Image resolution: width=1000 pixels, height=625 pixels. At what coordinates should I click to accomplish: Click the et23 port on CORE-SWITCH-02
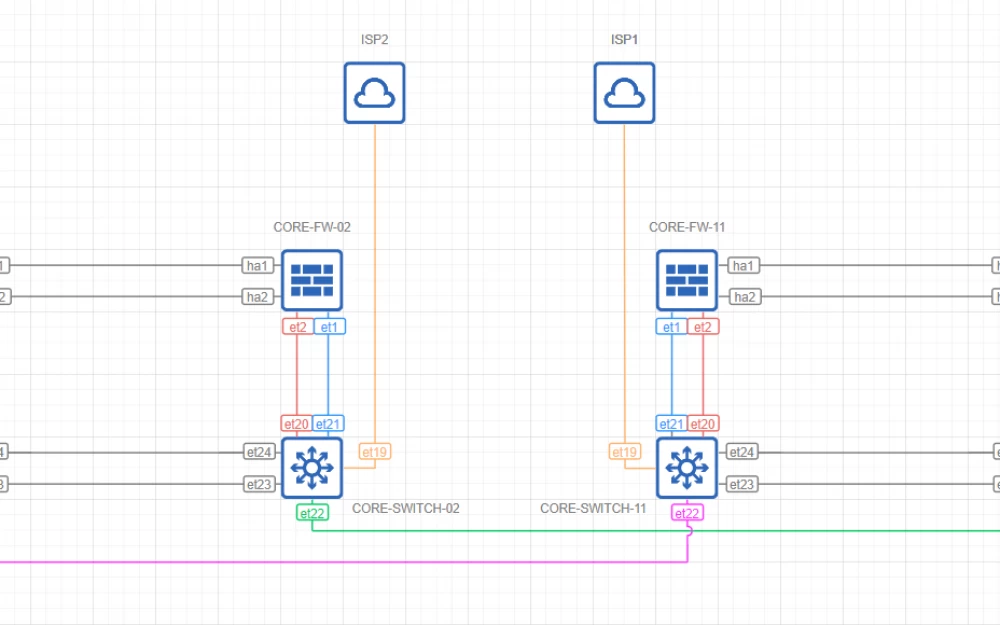pos(257,483)
